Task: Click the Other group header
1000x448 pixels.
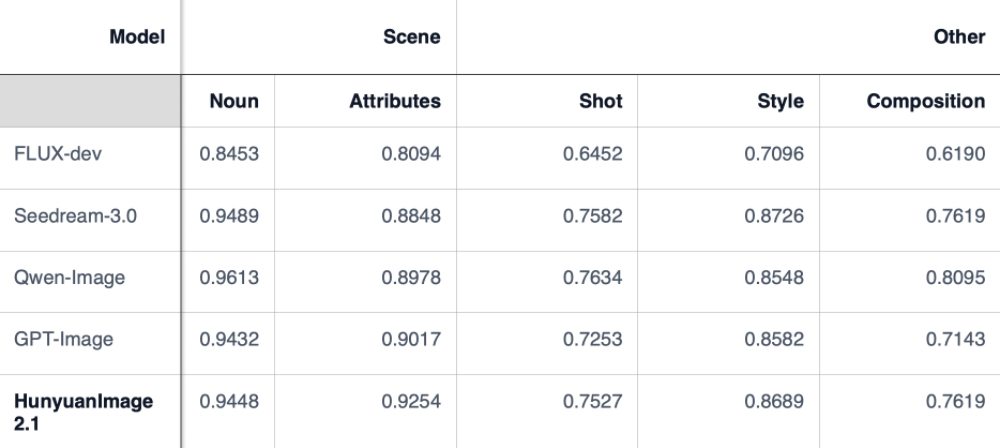Action: tap(959, 37)
